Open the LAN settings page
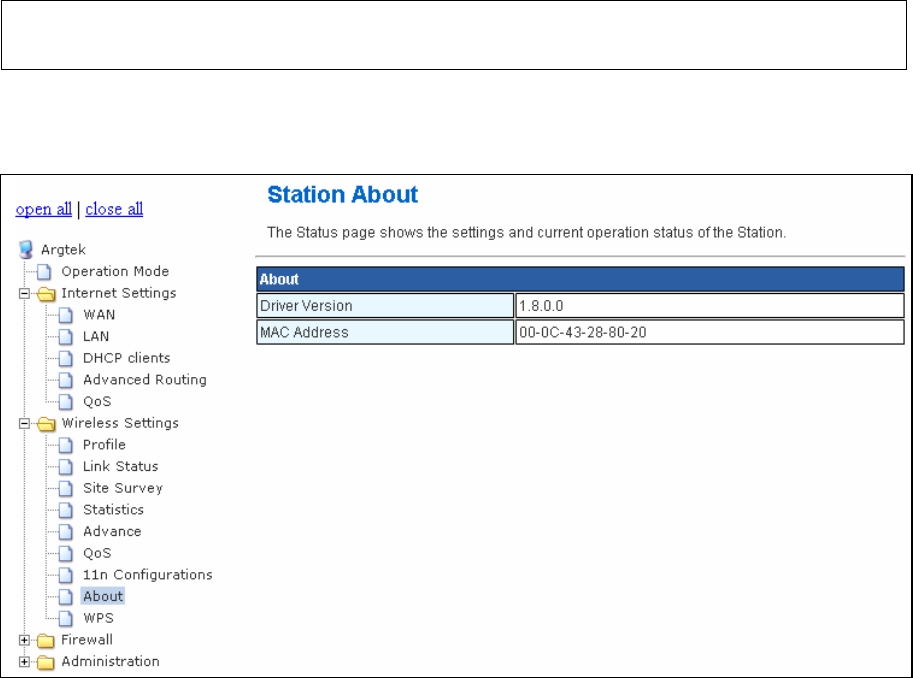 click(96, 336)
